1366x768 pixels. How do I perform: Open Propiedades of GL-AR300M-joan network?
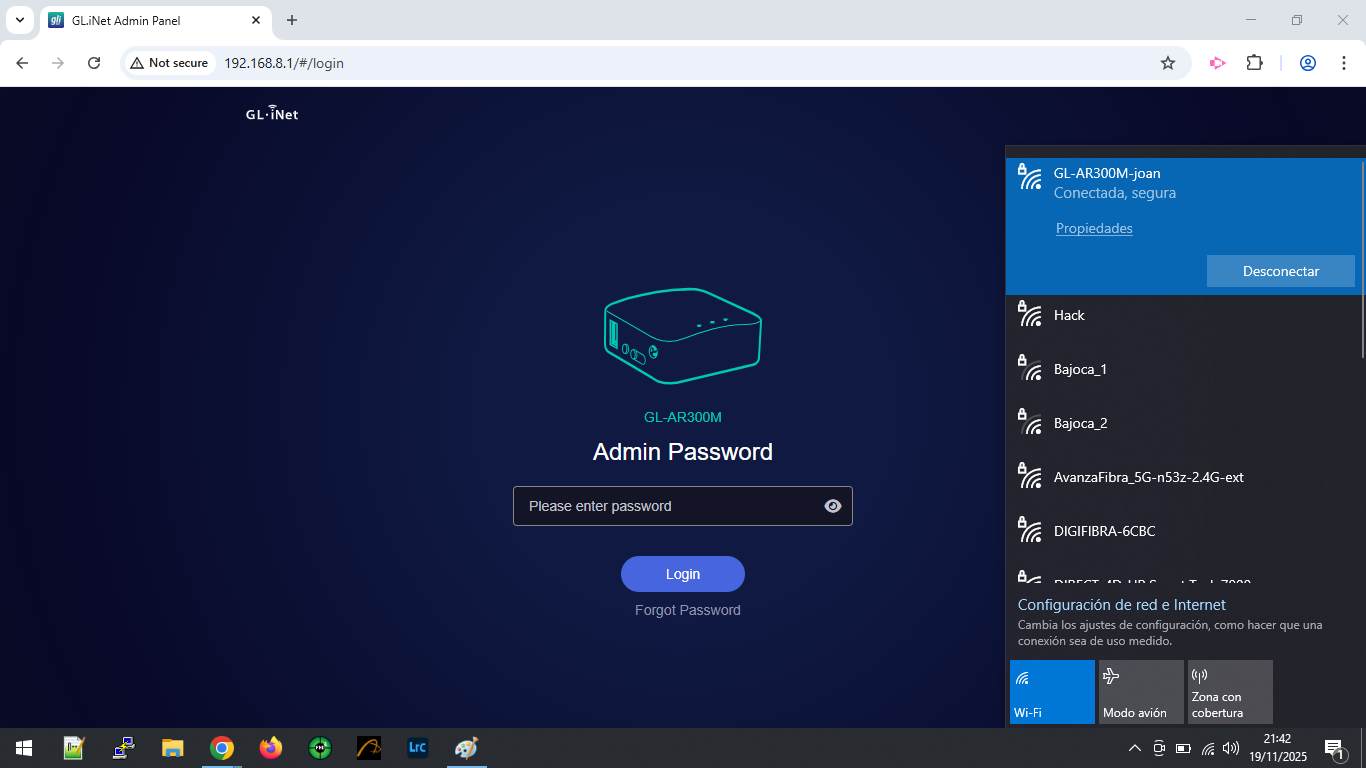pyautogui.click(x=1094, y=228)
